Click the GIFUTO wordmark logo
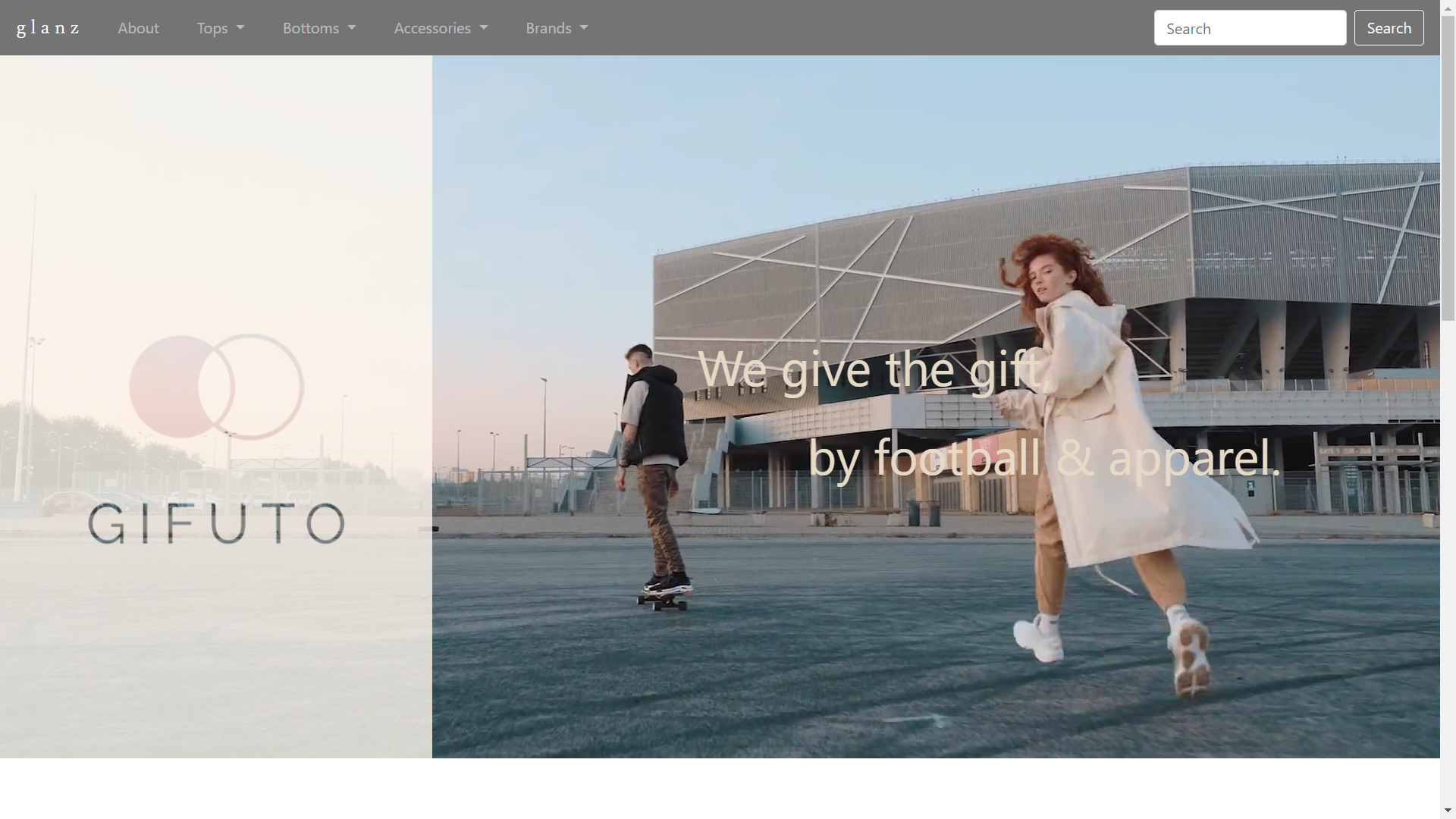Viewport: 1456px width, 819px height. click(216, 524)
